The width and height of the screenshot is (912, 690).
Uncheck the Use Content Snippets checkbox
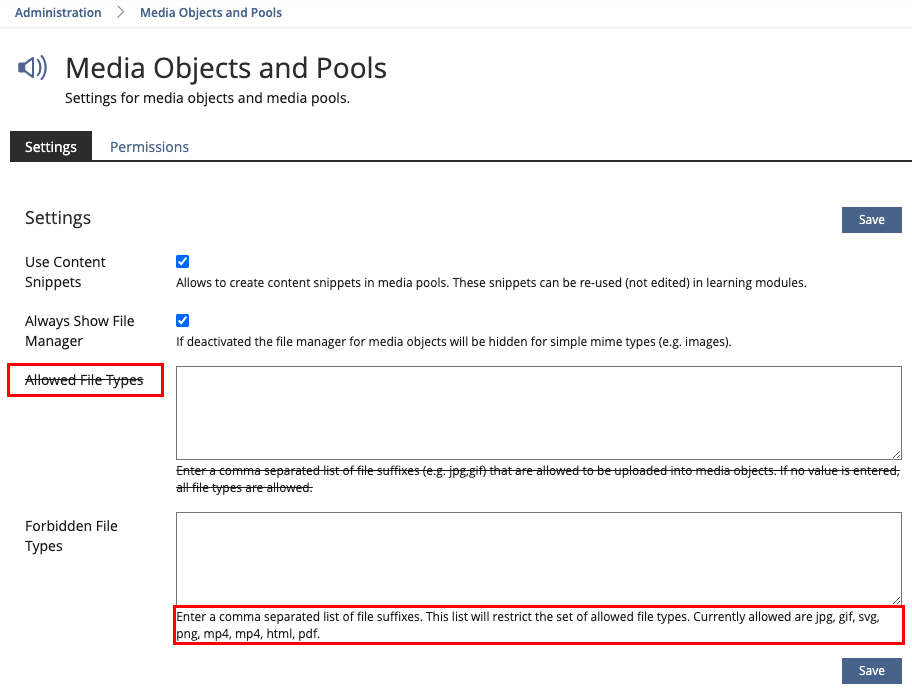pyautogui.click(x=183, y=262)
